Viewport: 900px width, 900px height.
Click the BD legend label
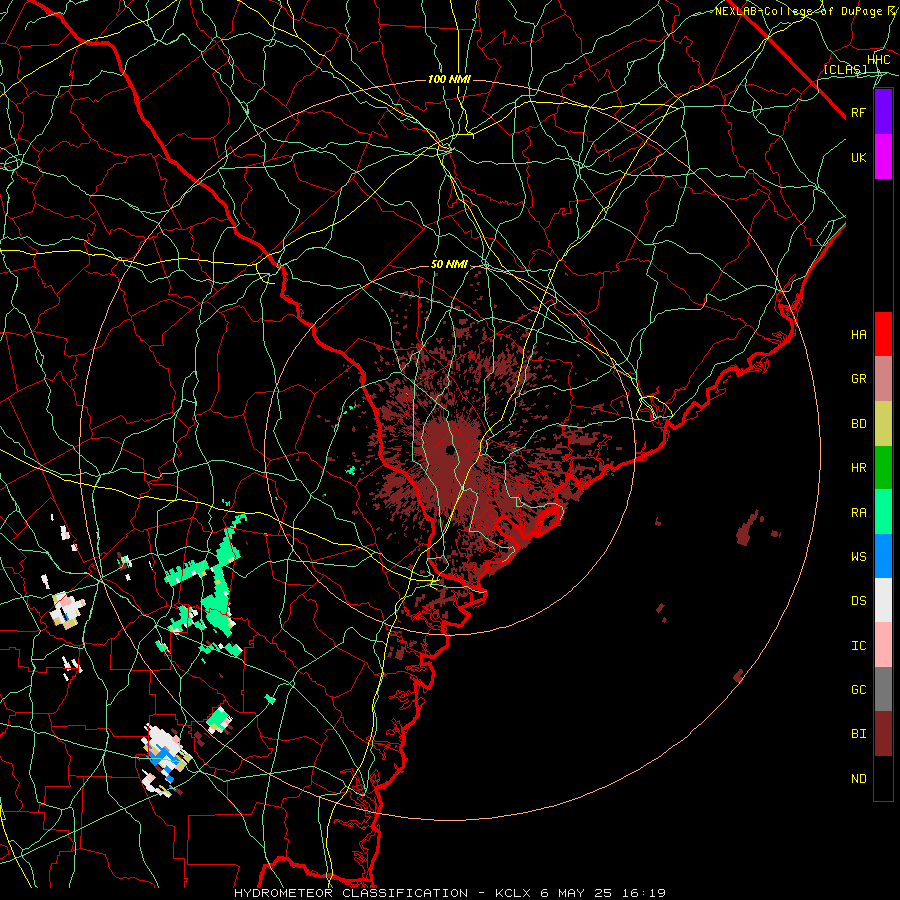click(858, 424)
